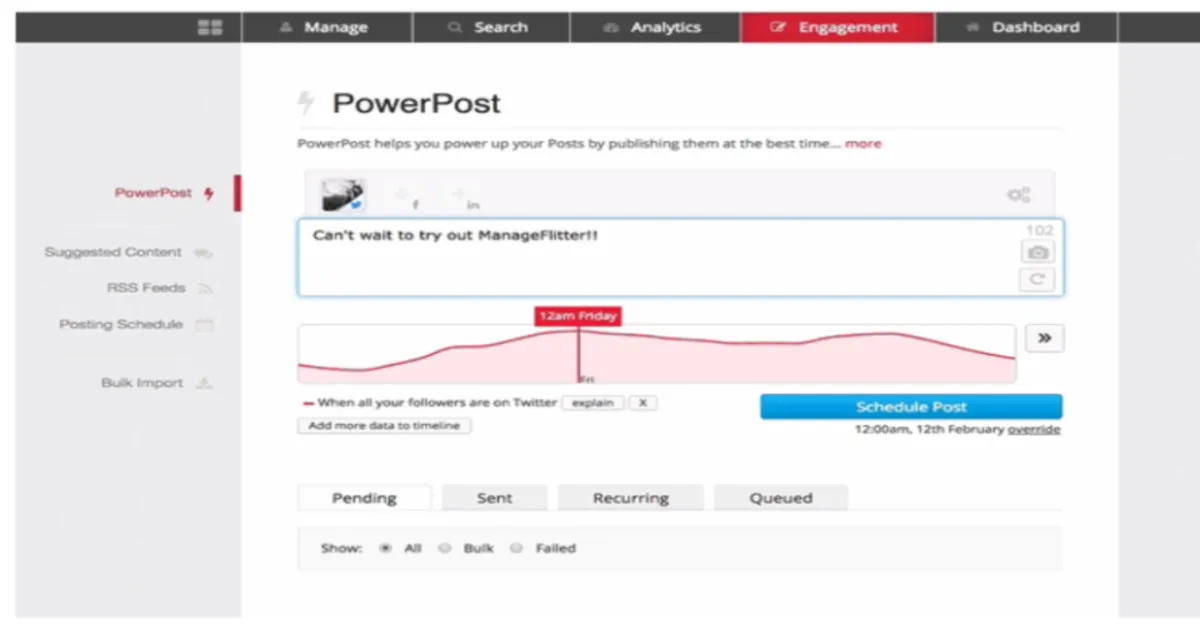Open the Analytics menu
The image size is (1200, 643).
[655, 28]
